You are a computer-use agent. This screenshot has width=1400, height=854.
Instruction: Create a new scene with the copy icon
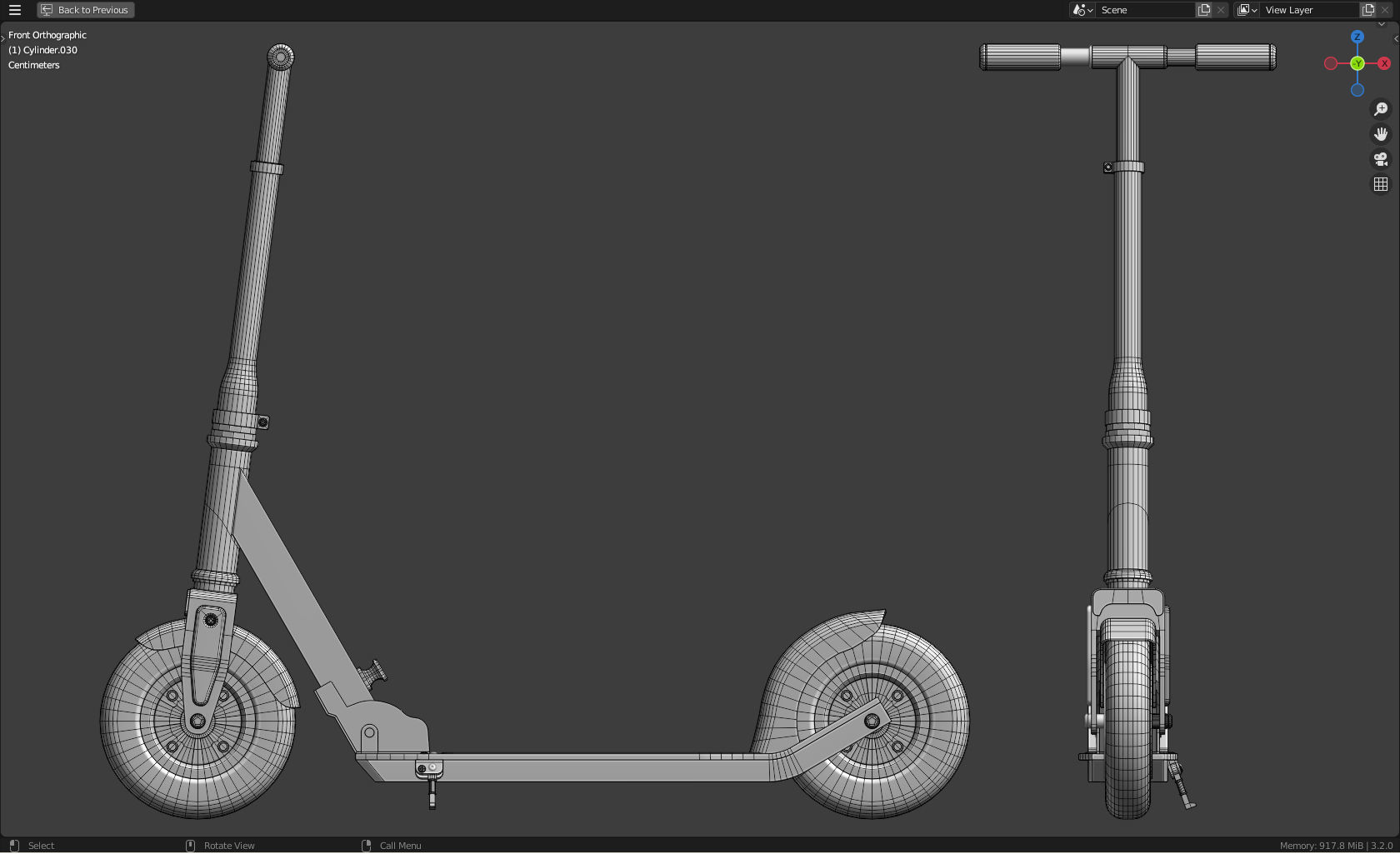pyautogui.click(x=1204, y=10)
